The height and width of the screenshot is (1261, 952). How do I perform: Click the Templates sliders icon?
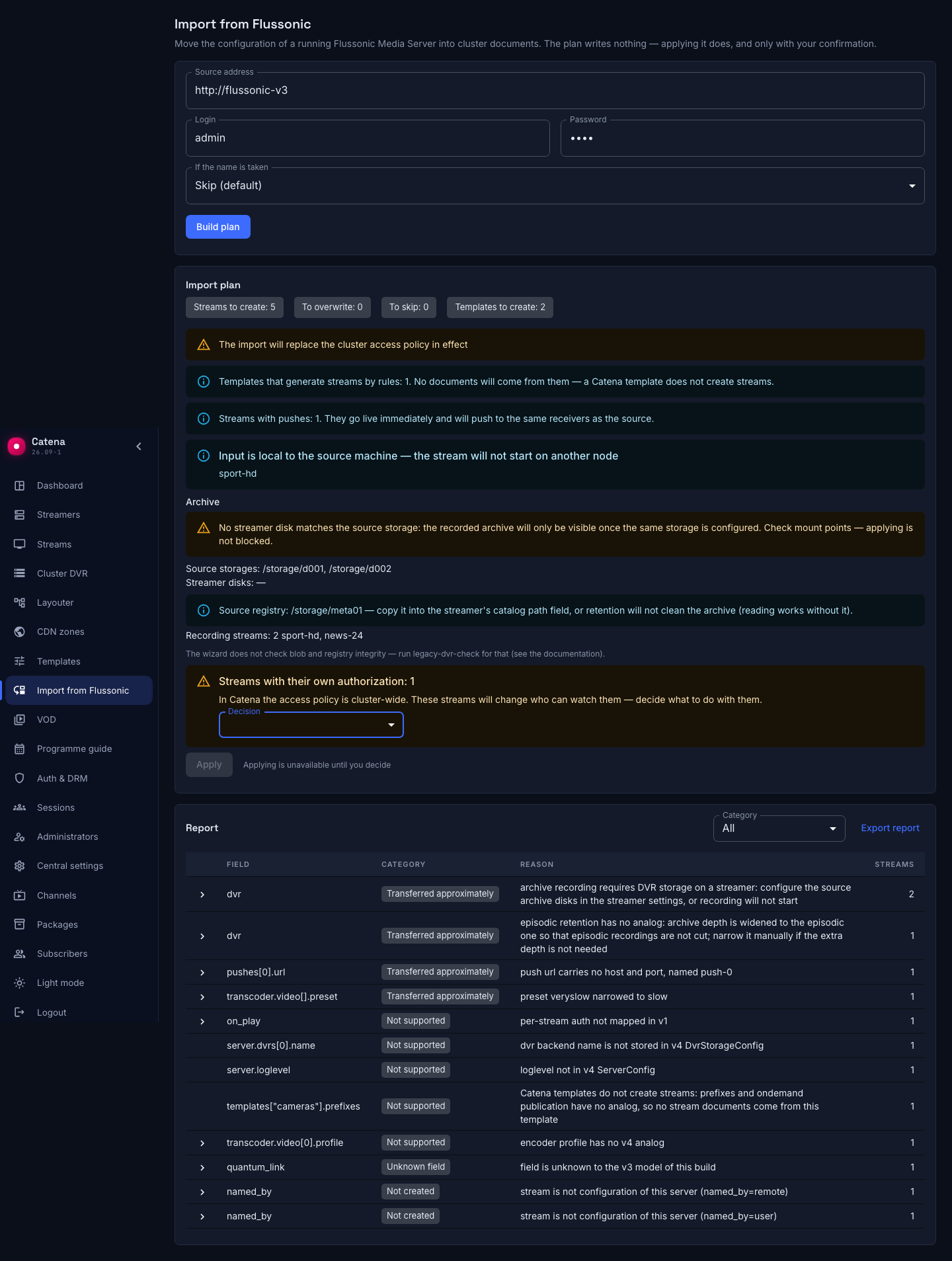pyautogui.click(x=20, y=661)
